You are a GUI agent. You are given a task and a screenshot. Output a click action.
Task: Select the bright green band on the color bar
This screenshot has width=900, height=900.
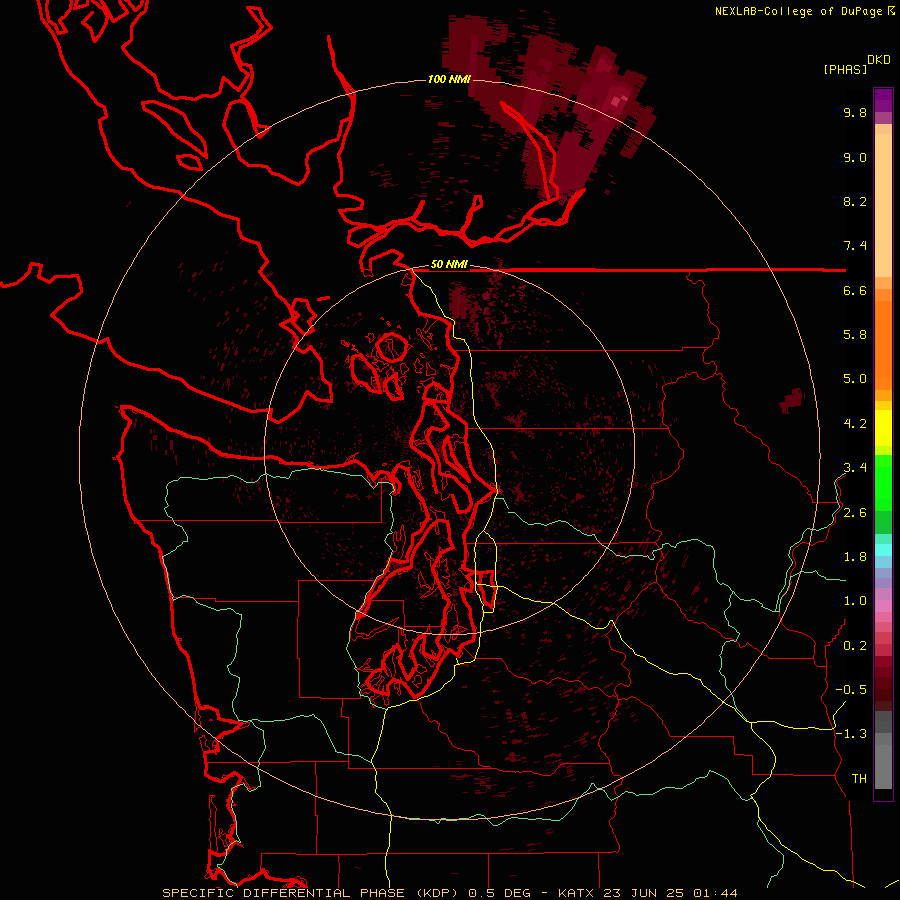(883, 482)
